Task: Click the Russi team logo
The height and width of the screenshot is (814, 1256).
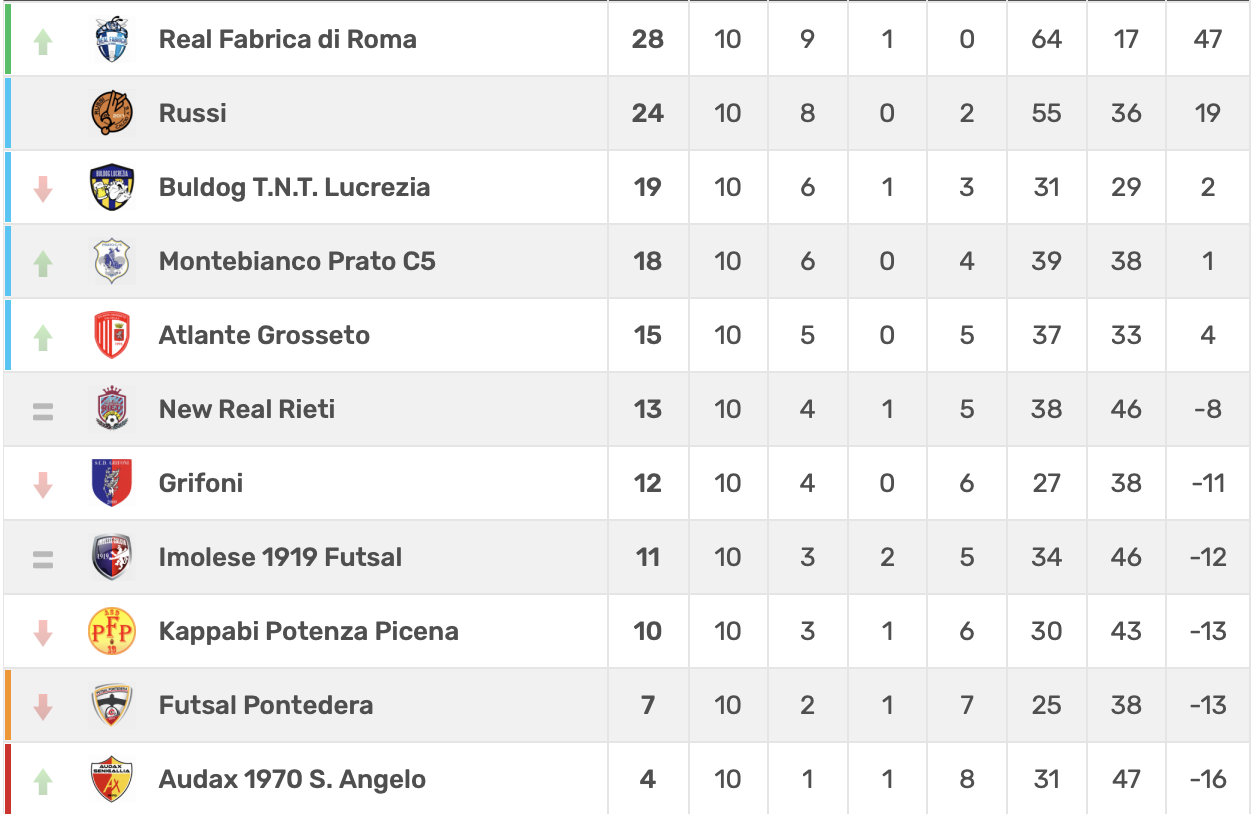Action: (x=112, y=113)
